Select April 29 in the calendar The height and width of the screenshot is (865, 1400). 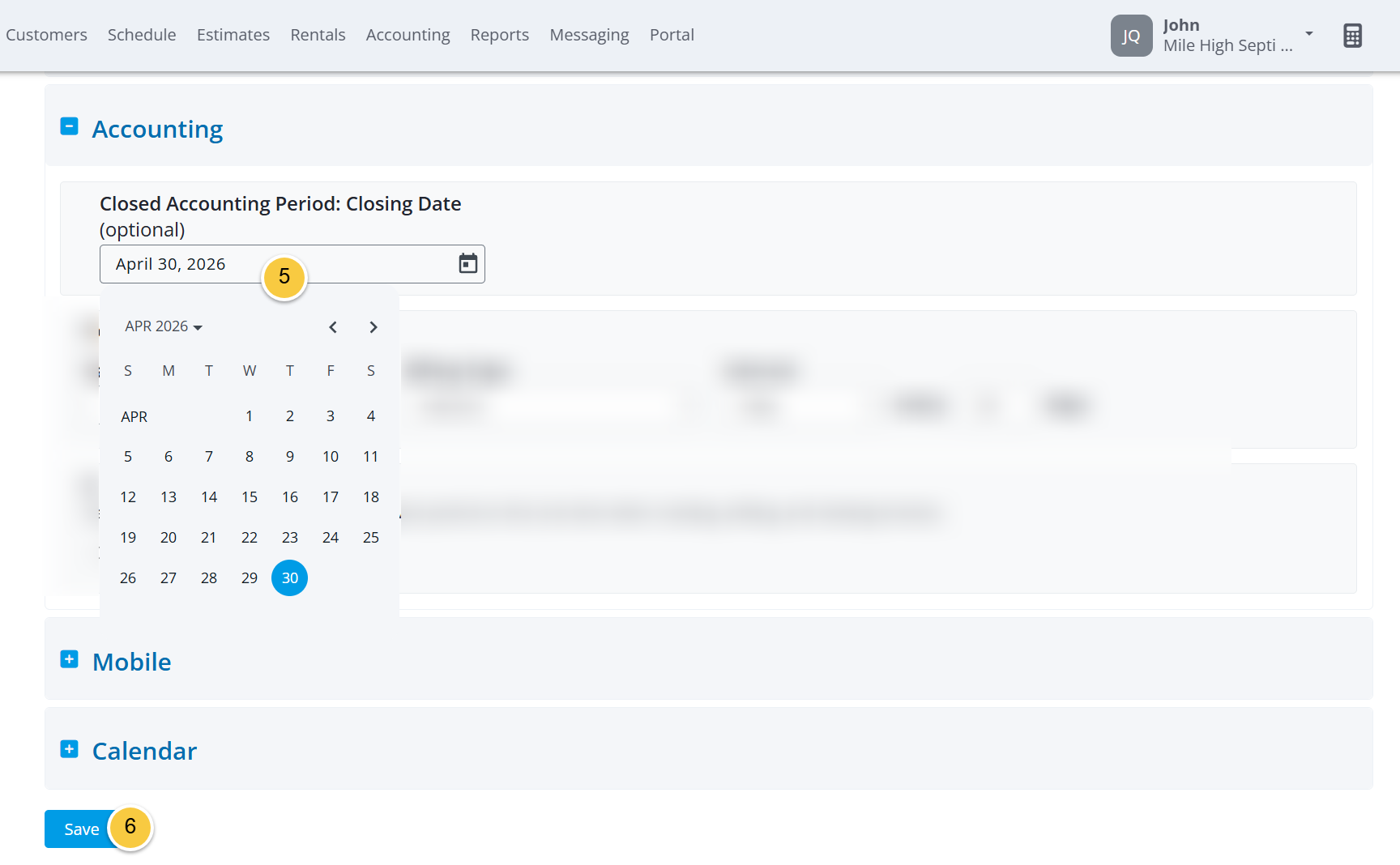click(x=250, y=578)
